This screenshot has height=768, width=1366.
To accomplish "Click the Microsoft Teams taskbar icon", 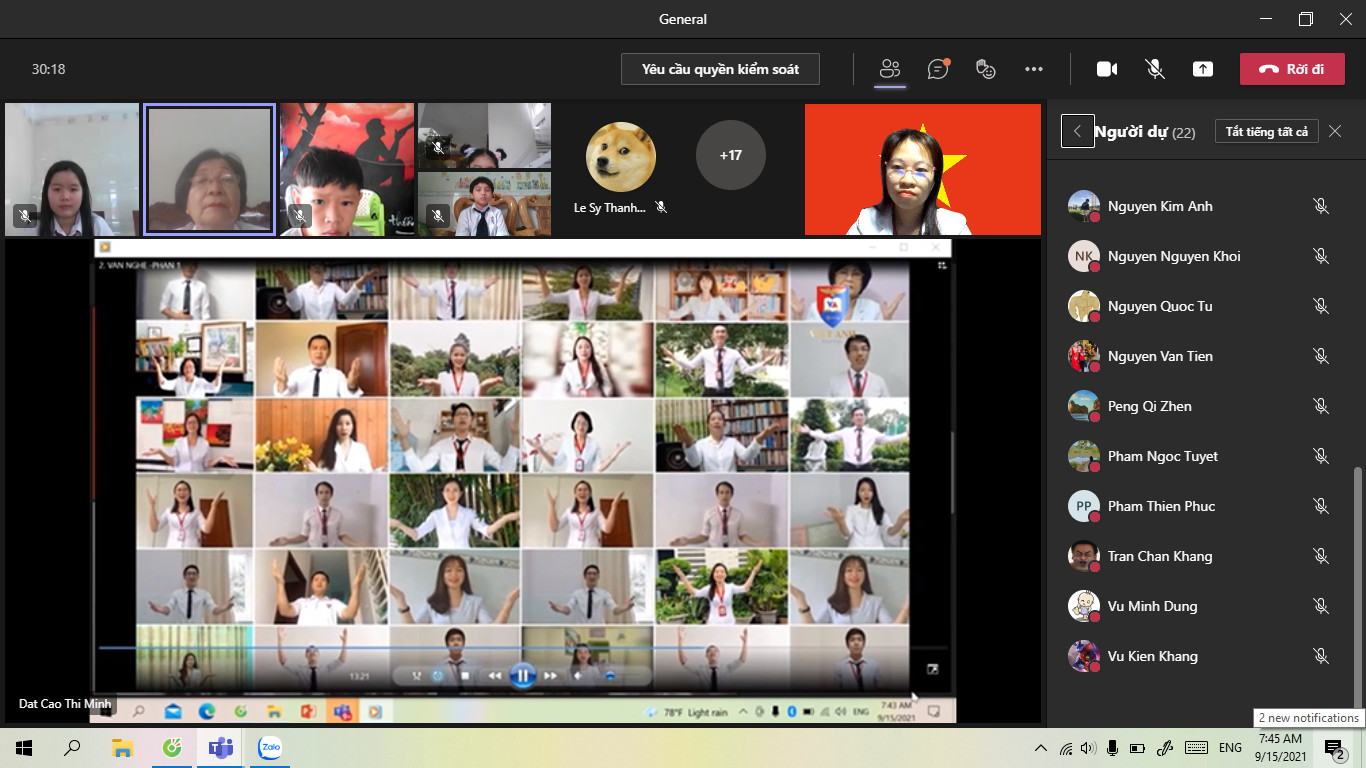I will click(x=220, y=747).
